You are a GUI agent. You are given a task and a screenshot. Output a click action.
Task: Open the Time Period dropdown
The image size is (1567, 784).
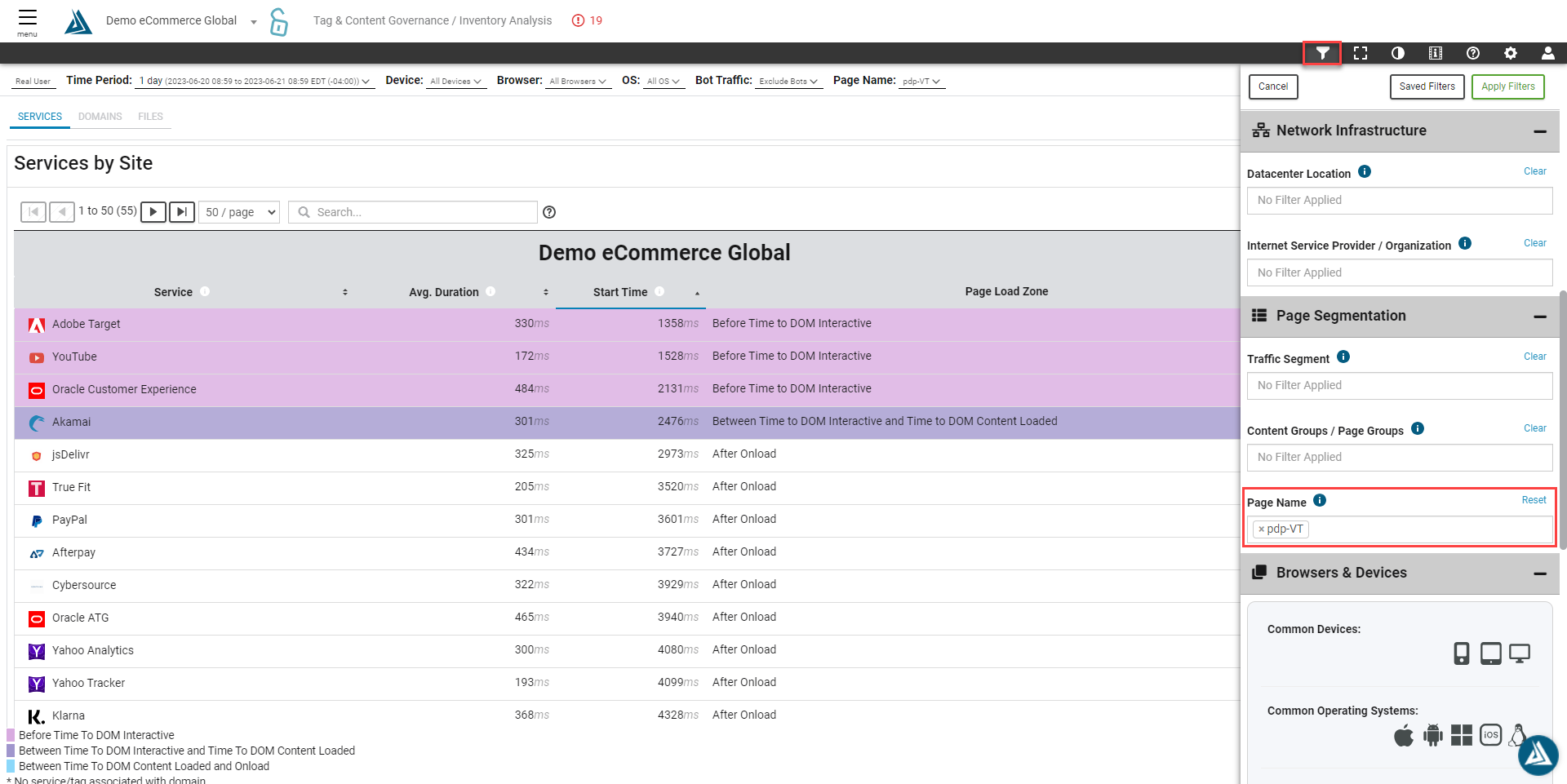tap(255, 81)
